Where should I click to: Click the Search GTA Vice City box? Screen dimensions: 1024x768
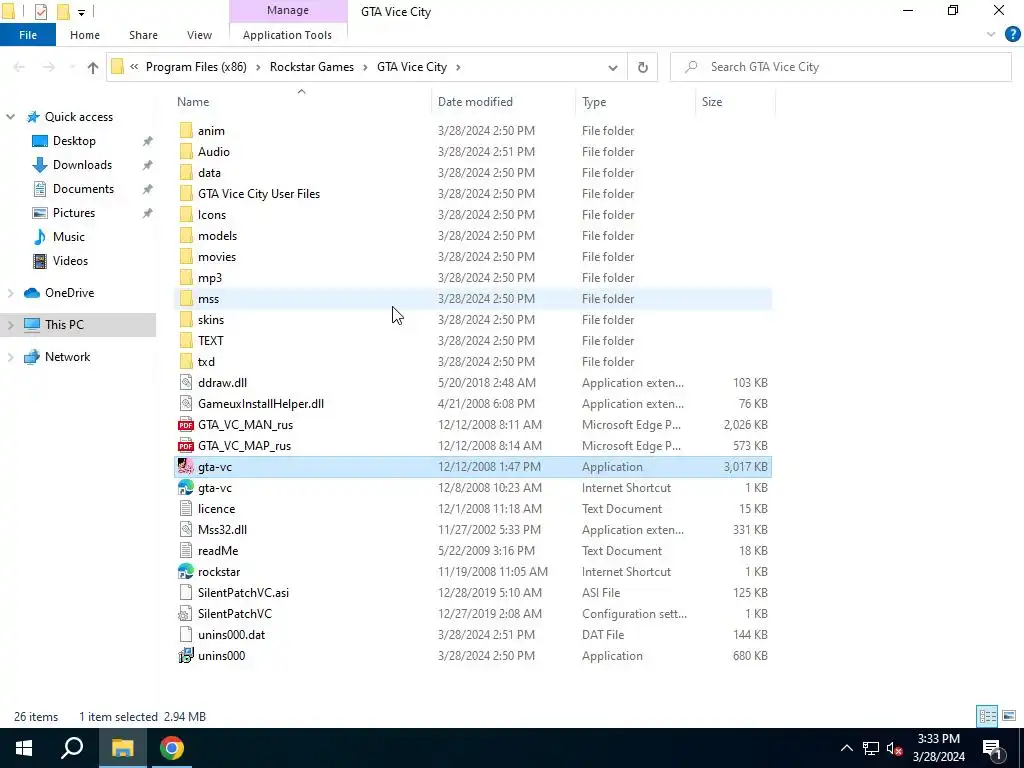(x=840, y=67)
